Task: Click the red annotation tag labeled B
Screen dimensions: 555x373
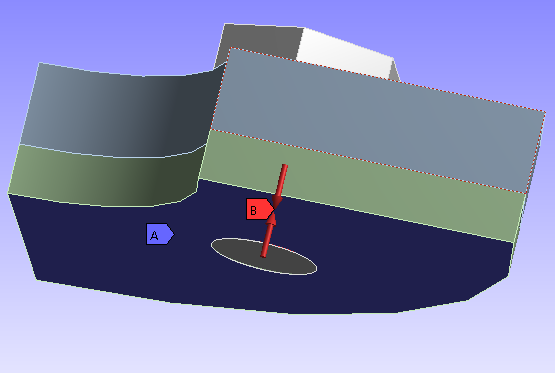Action: point(260,209)
